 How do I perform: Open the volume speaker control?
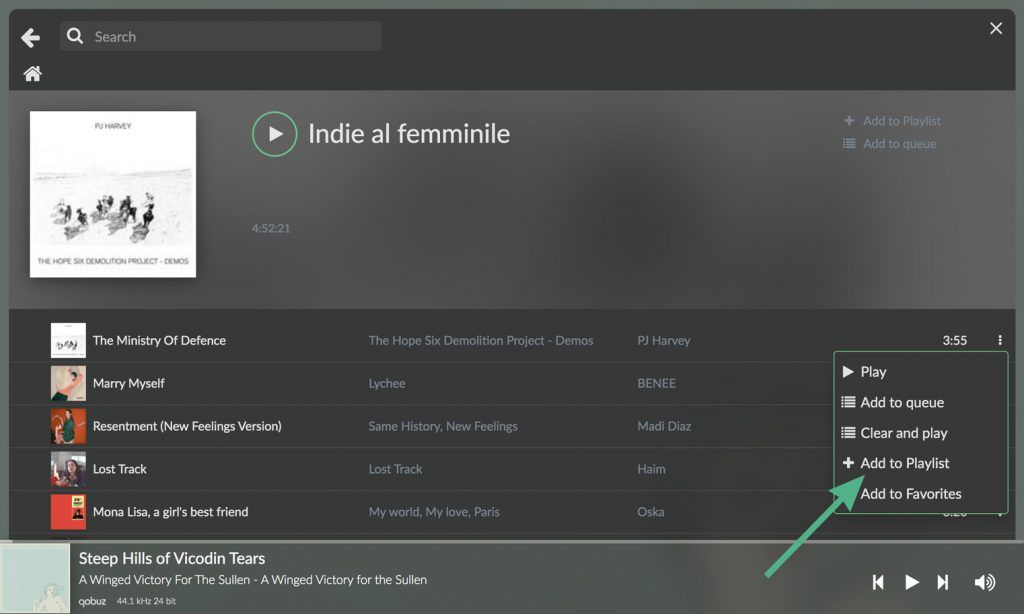click(986, 581)
